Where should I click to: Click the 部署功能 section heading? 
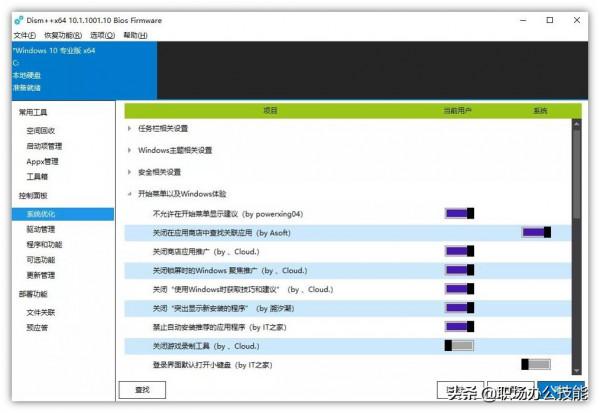point(33,294)
